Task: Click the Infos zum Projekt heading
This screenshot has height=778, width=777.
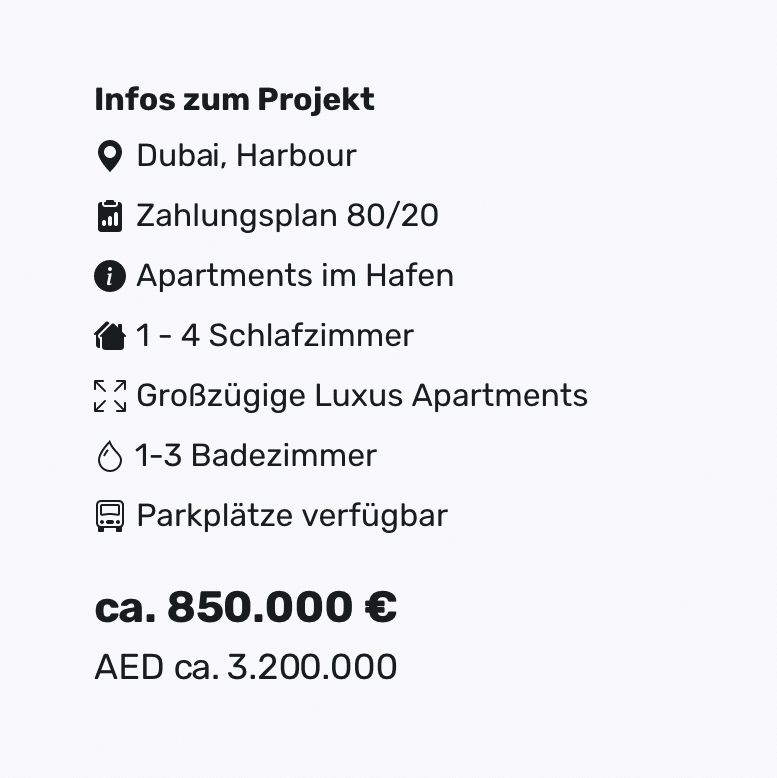Action: 234,100
